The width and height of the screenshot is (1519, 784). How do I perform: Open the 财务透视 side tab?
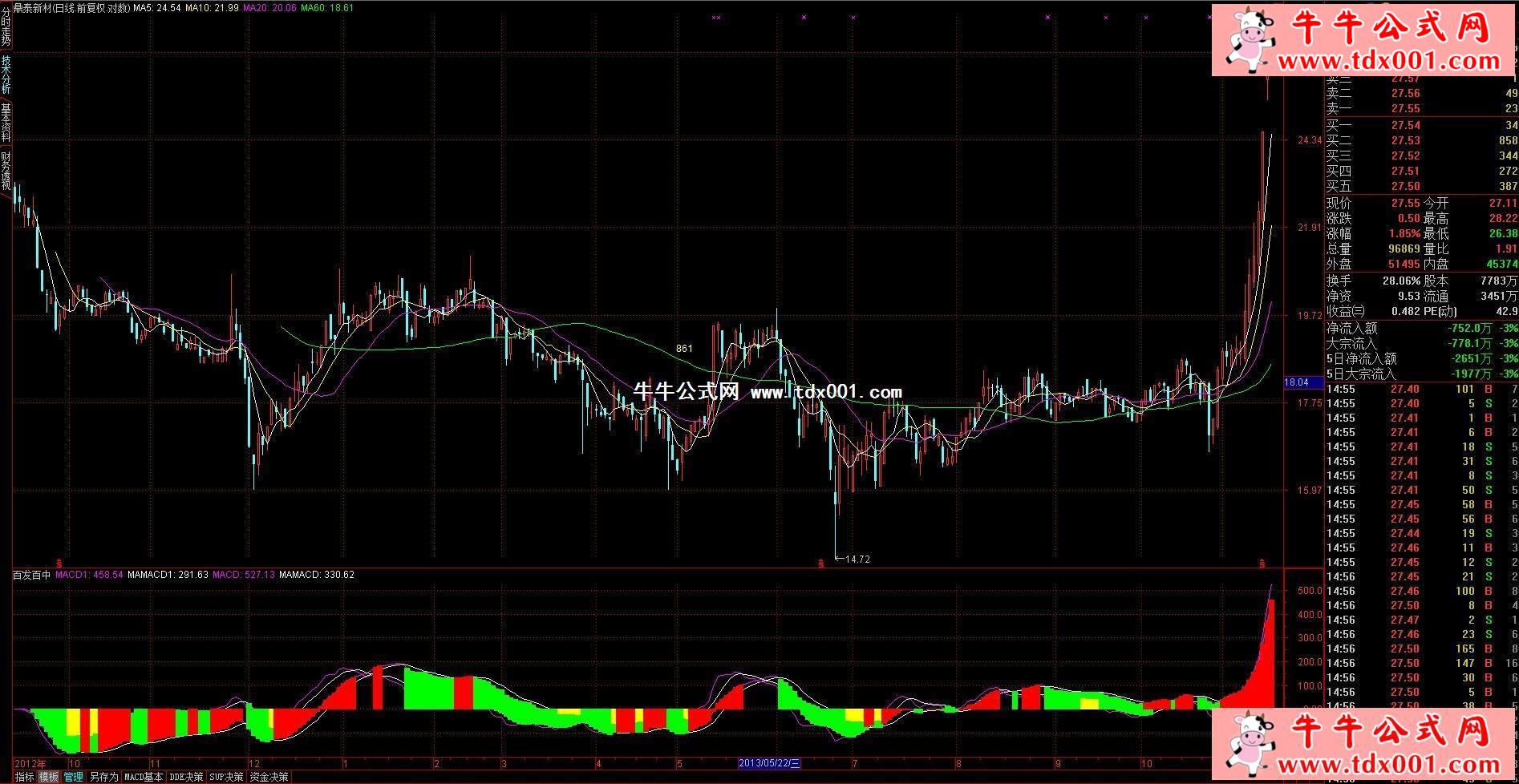pyautogui.click(x=6, y=170)
